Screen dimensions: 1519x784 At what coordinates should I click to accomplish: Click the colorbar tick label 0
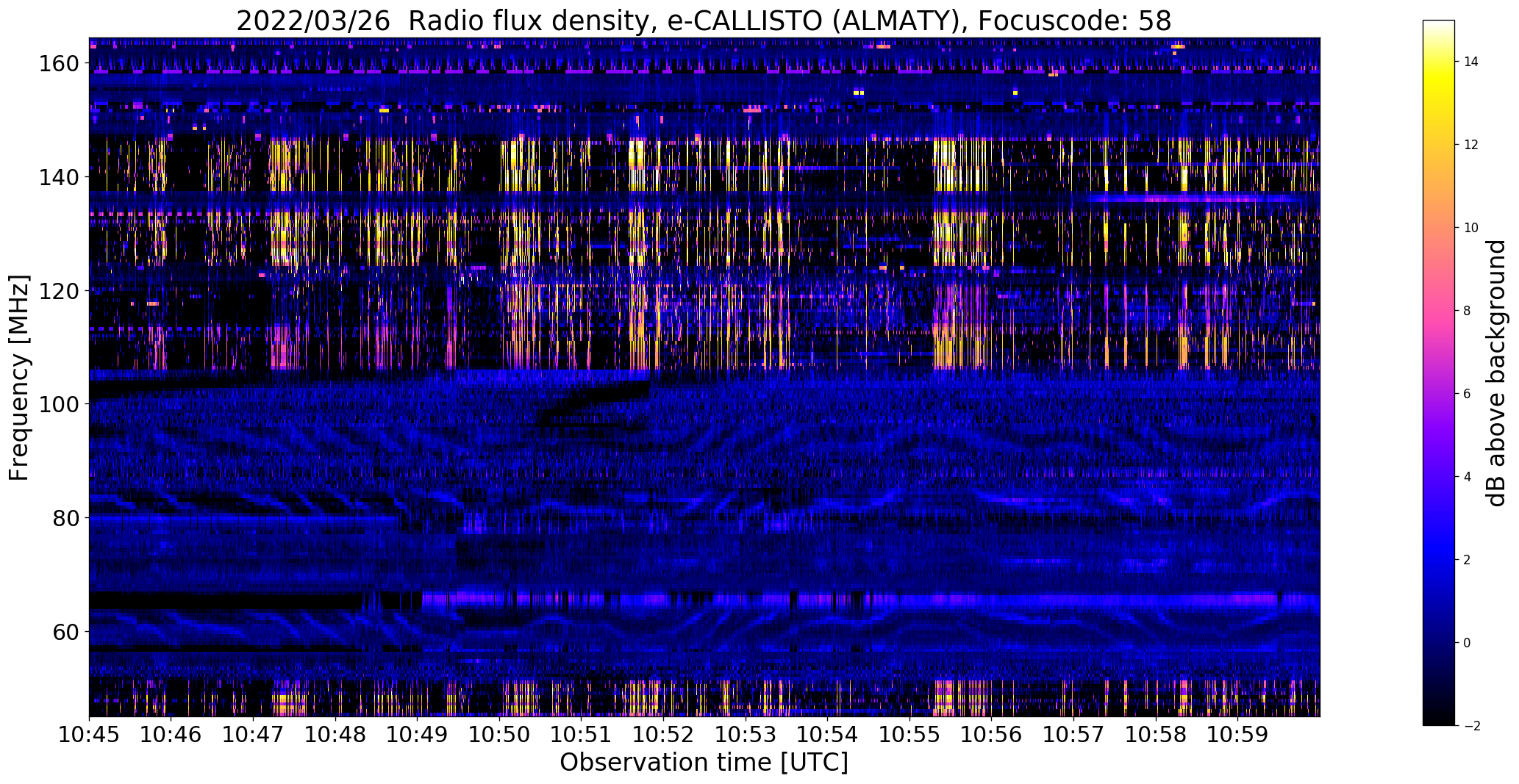1467,643
